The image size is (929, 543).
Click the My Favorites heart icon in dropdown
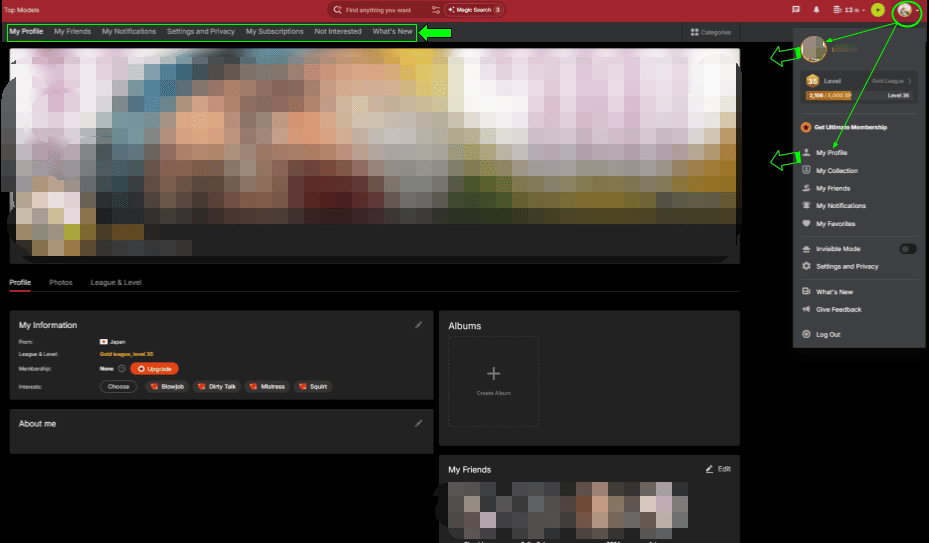(806, 223)
